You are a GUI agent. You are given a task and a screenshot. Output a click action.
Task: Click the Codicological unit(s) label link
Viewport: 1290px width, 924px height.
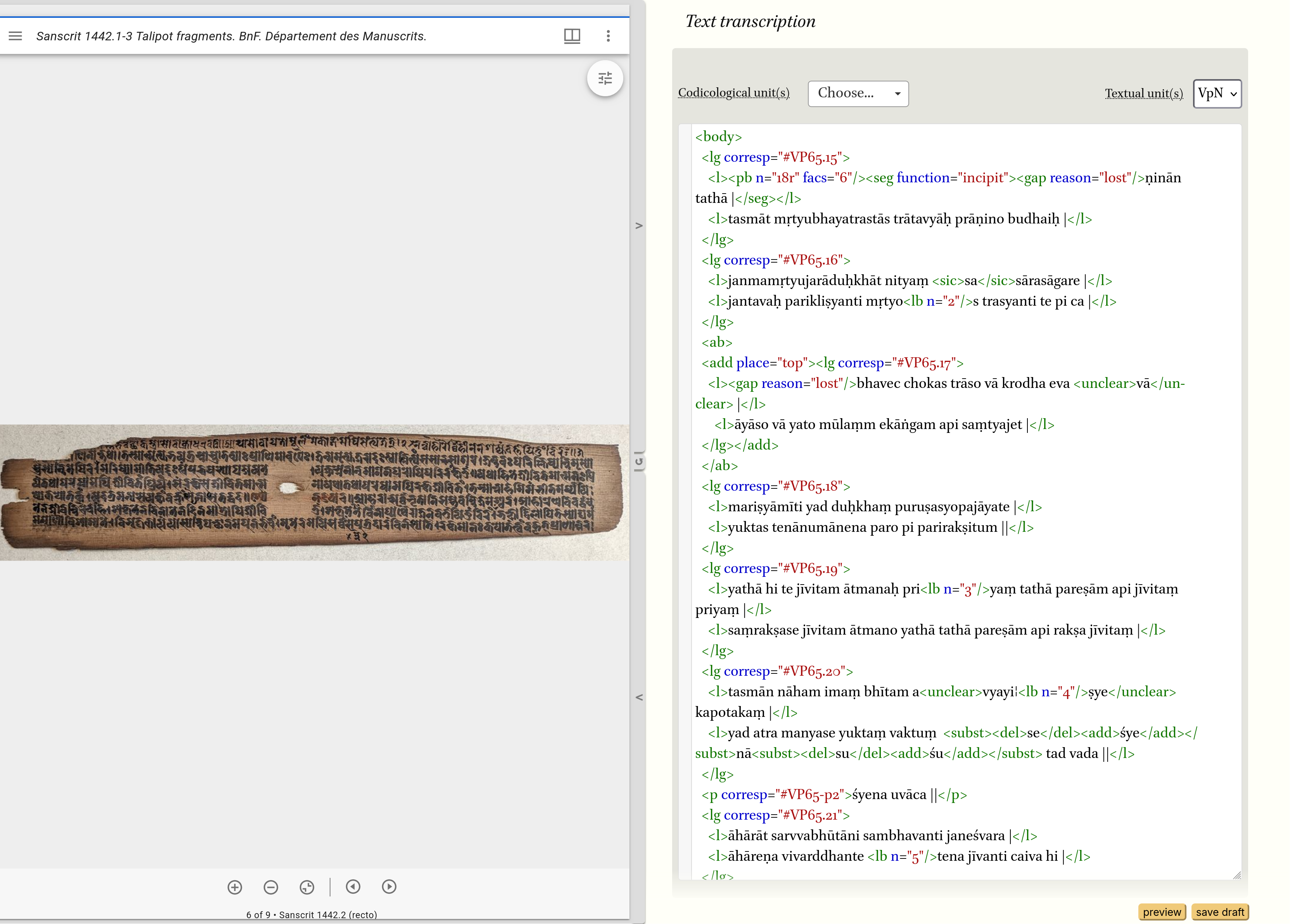(x=733, y=93)
